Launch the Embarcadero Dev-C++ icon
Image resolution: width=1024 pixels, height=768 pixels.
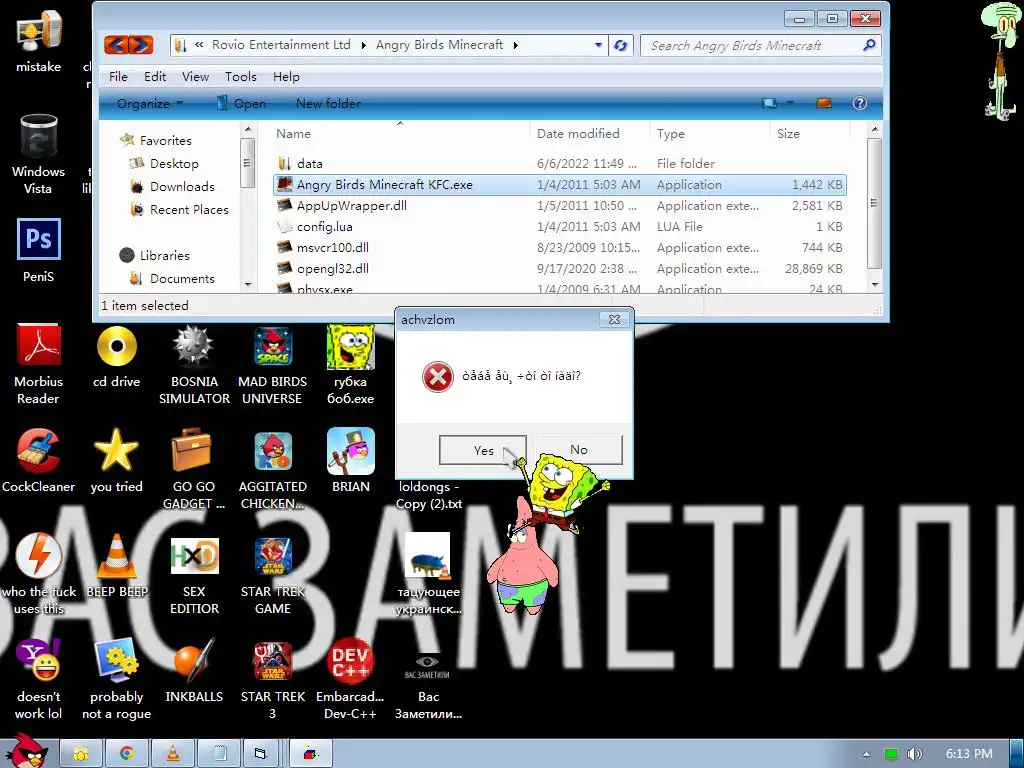click(x=351, y=679)
